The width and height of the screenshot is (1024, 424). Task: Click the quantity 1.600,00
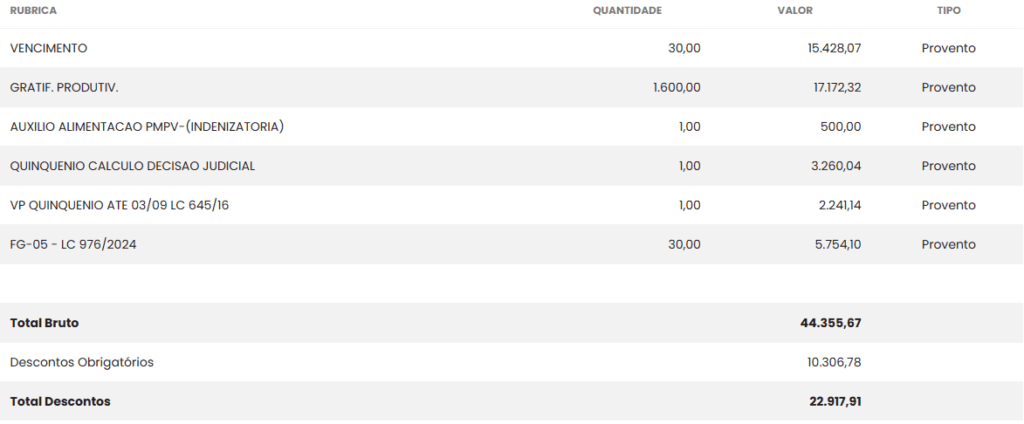(x=676, y=87)
